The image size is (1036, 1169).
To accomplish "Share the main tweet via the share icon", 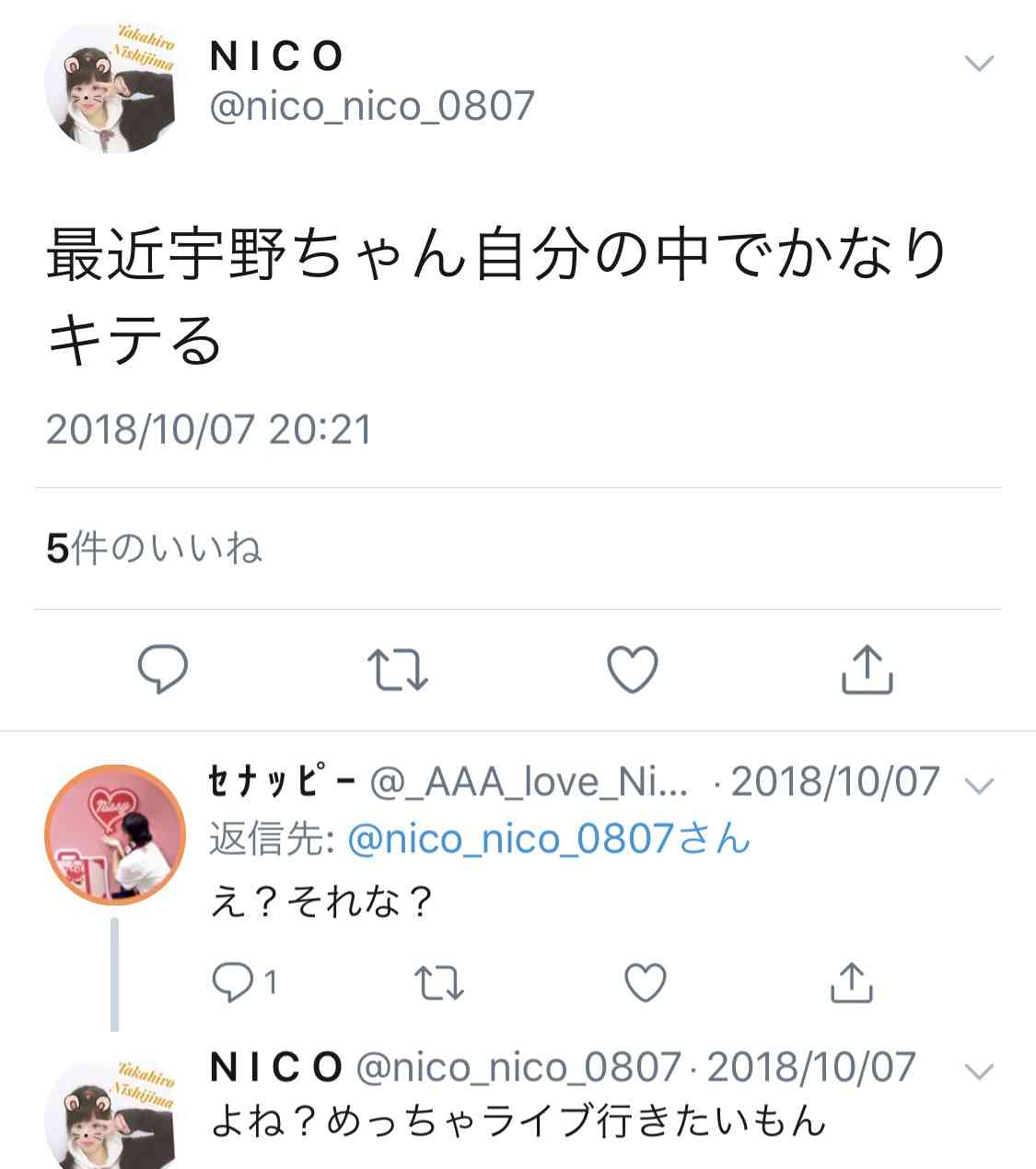I will 867,668.
